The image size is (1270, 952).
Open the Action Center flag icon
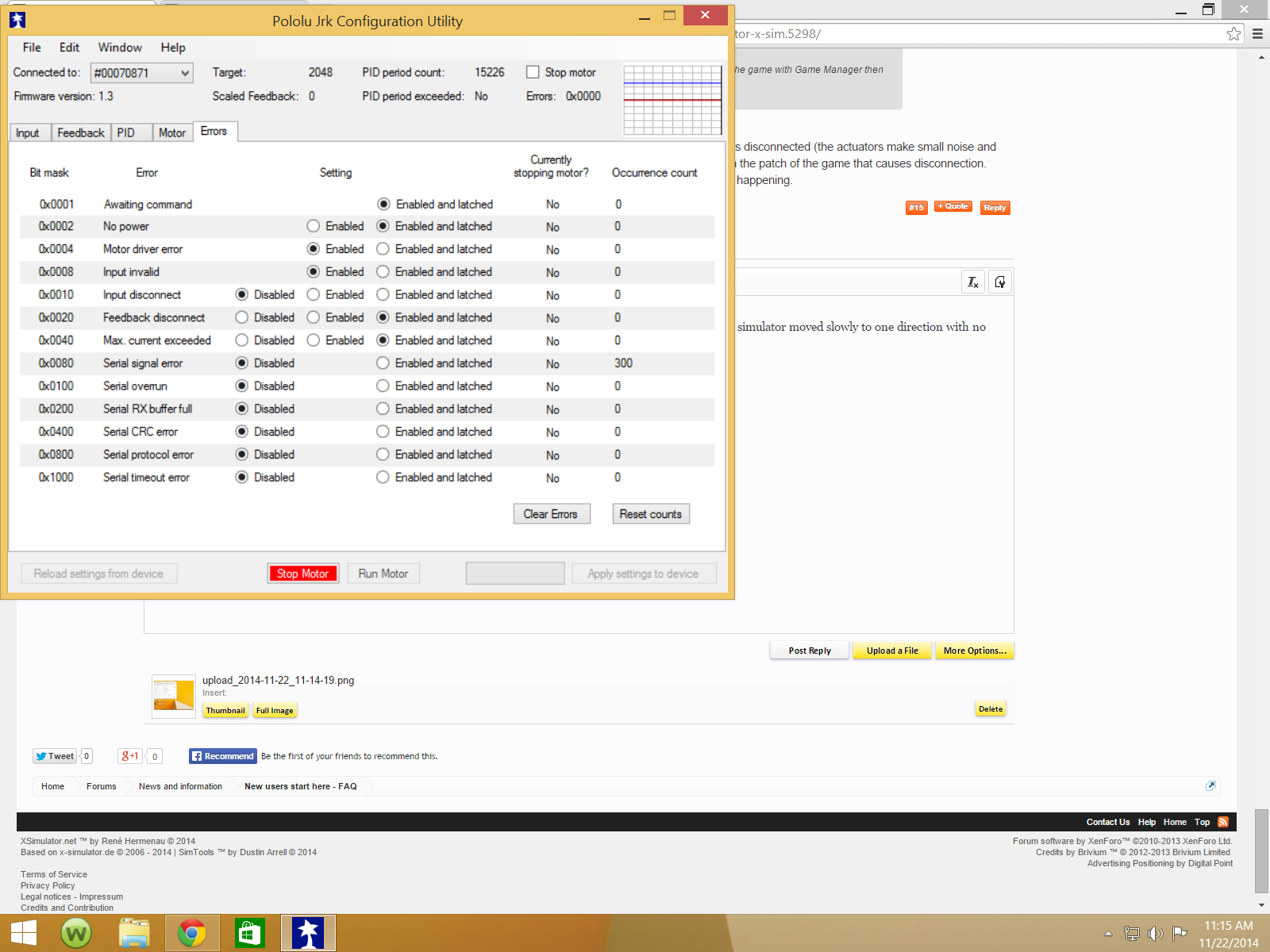(1180, 933)
